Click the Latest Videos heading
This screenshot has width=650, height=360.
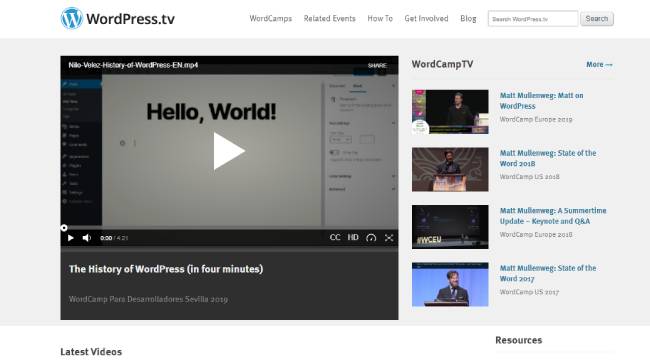pos(91,352)
